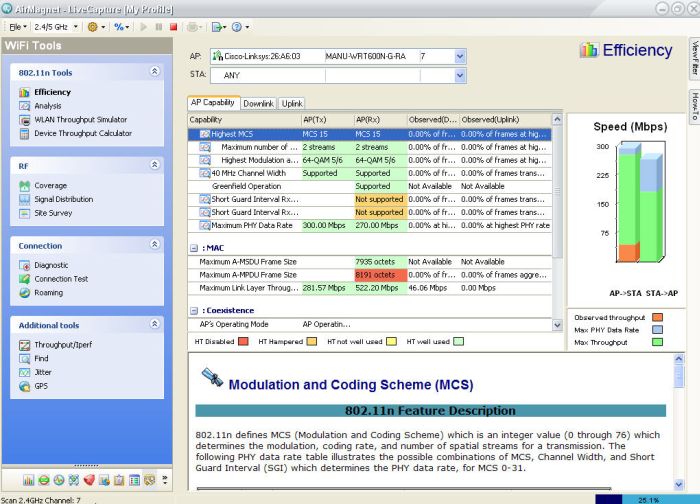Collapse the RF section
Viewport: 700px width, 504px height.
(x=154, y=165)
